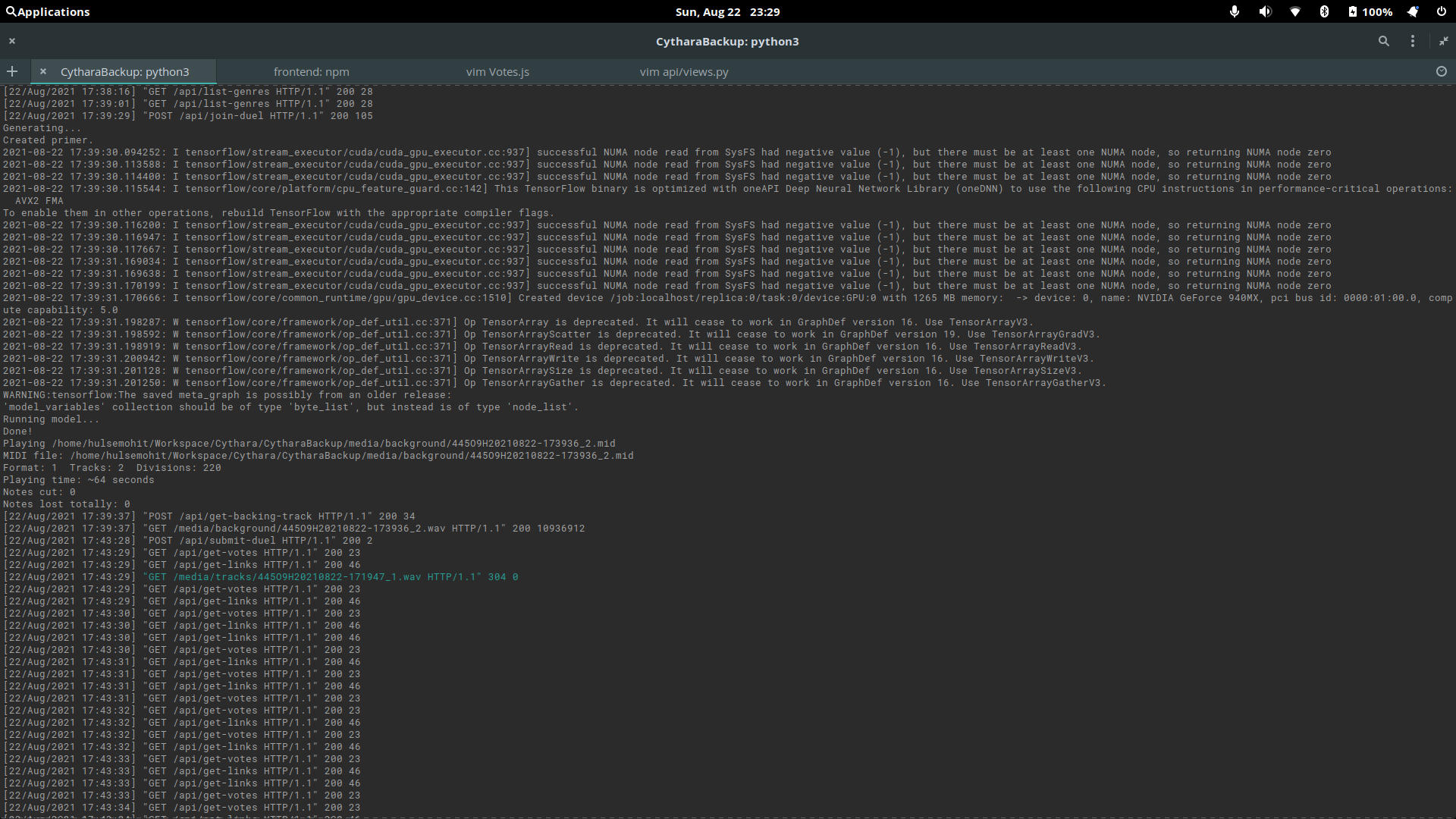Image resolution: width=1456 pixels, height=819 pixels.
Task: Click the microphone indicator icon
Action: [1234, 11]
